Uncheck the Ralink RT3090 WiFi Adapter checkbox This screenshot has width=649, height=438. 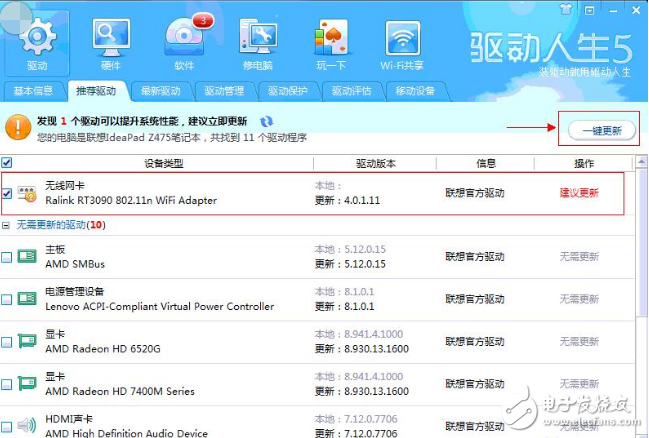click(8, 193)
